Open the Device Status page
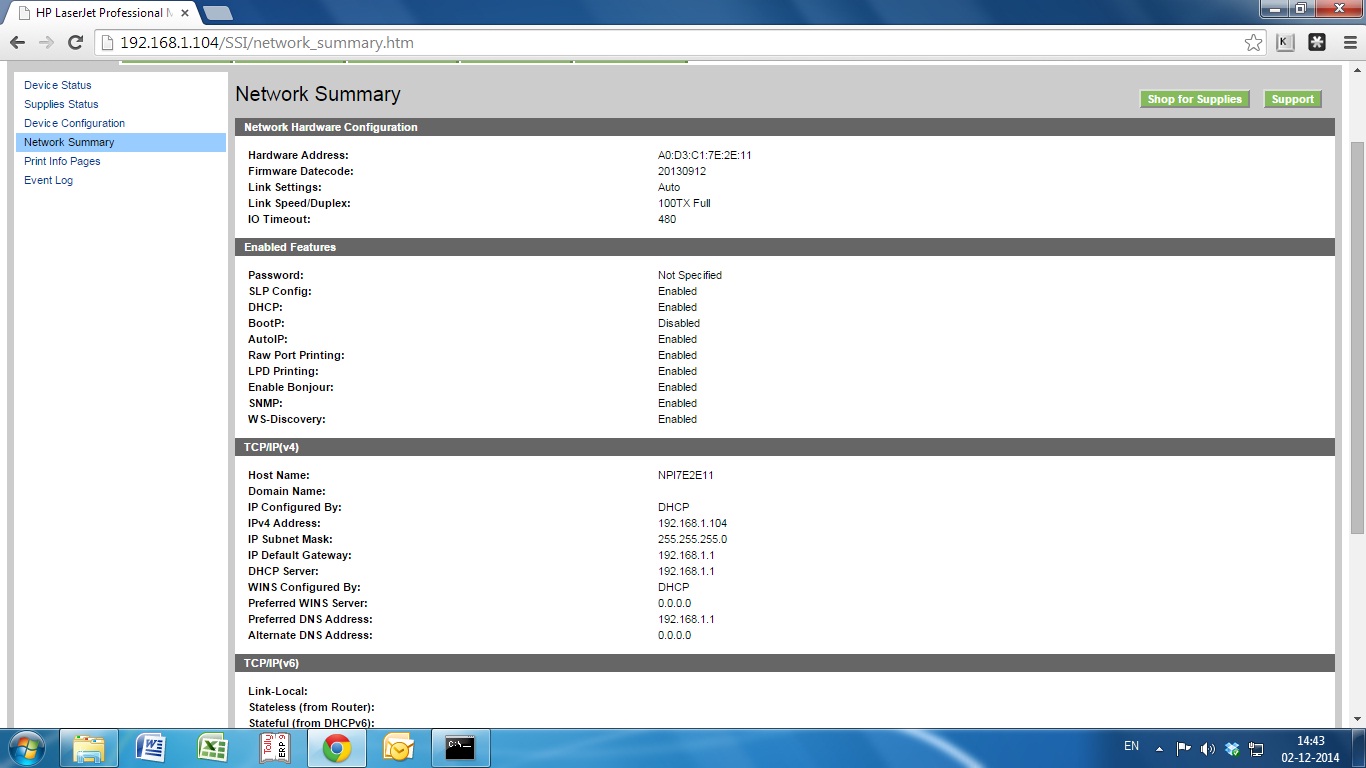The height and width of the screenshot is (768, 1366). tap(58, 85)
